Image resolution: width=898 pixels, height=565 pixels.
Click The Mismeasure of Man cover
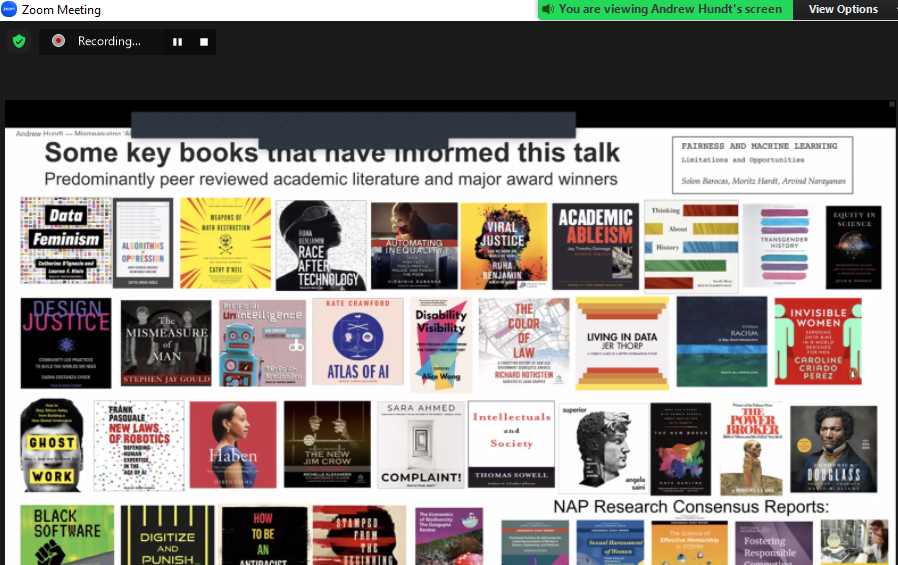pyautogui.click(x=166, y=342)
